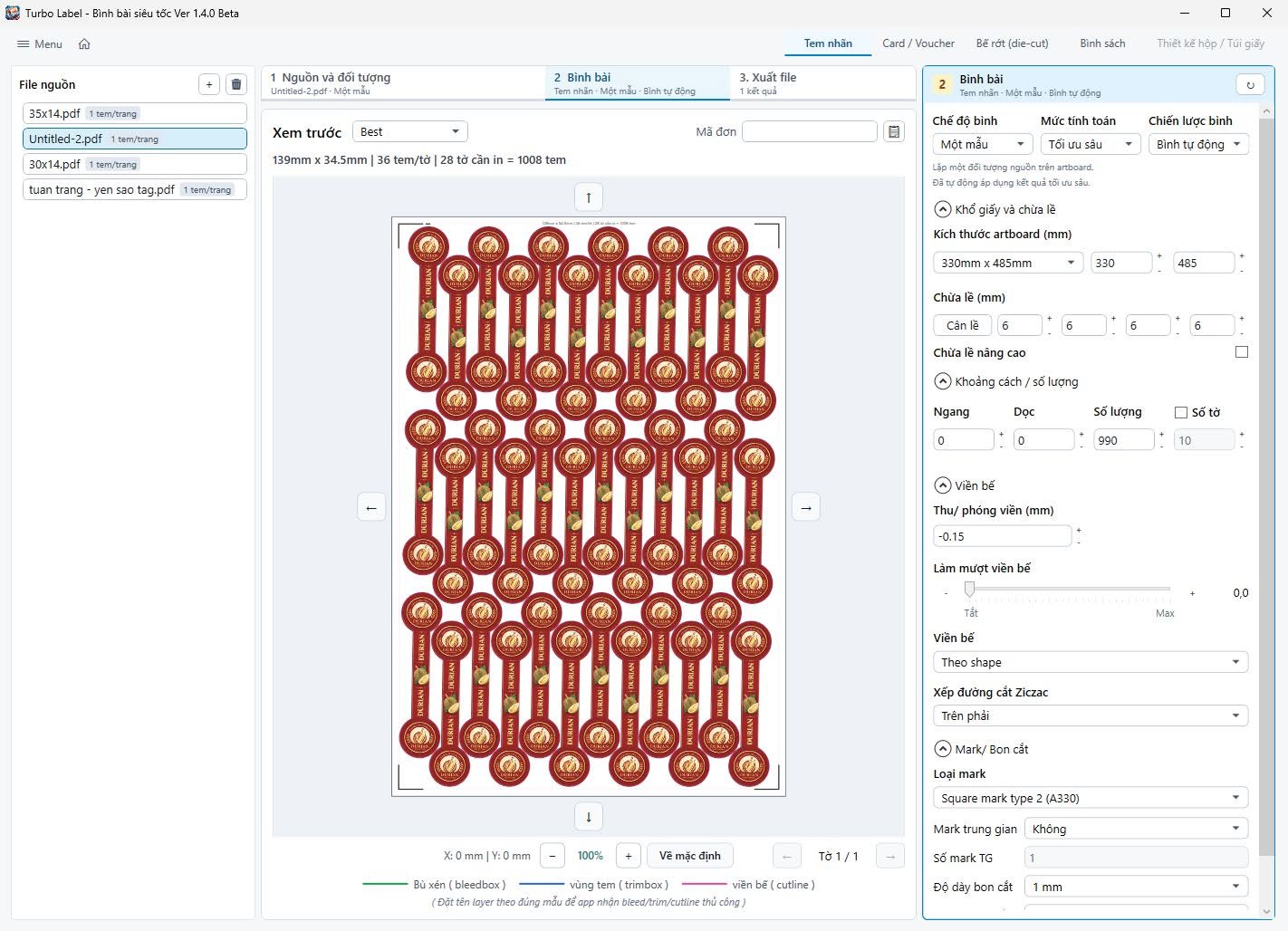Click the Số lượng field showing 990
The image size is (1288, 931).
tap(1124, 440)
